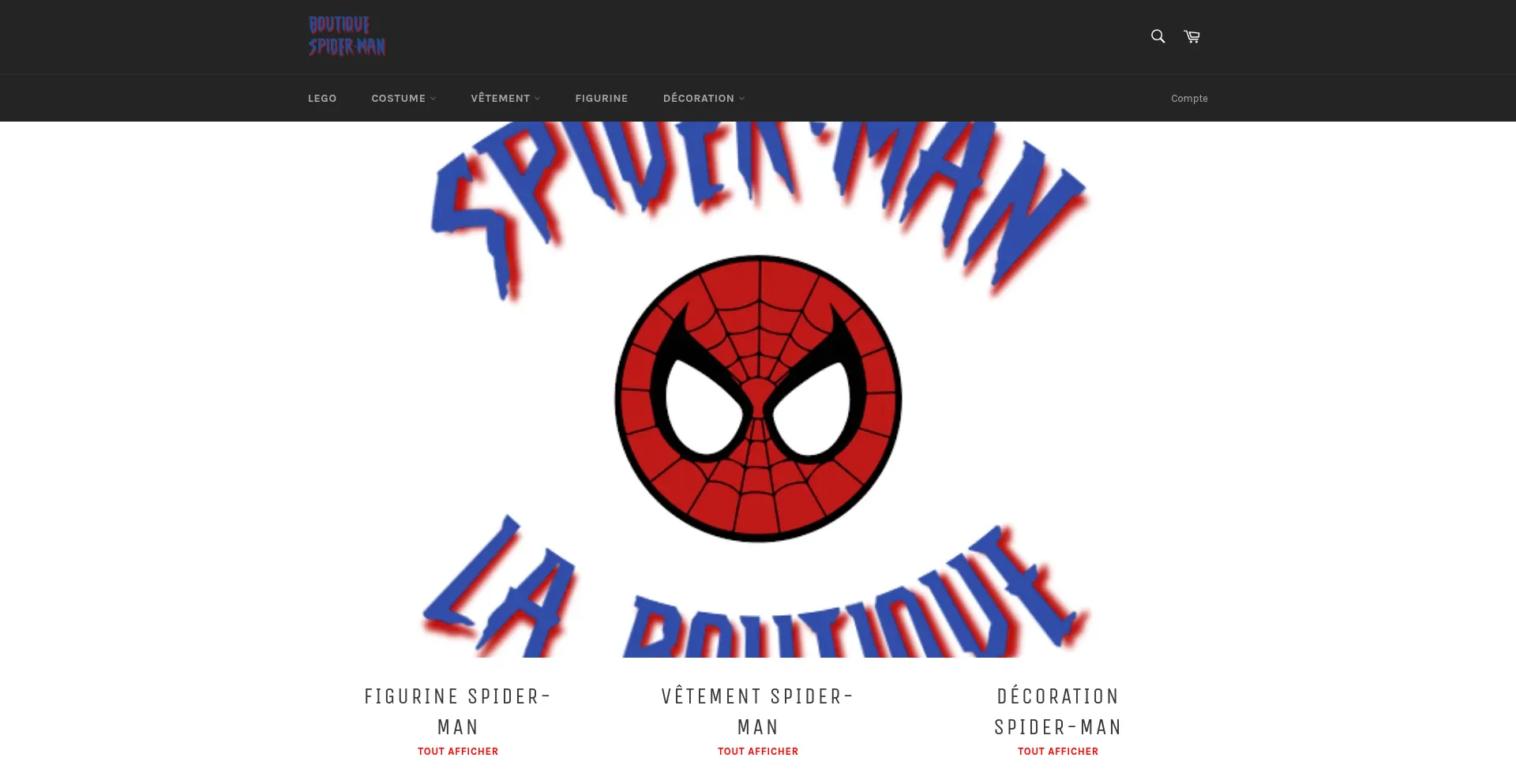1516x784 pixels.
Task: Click Tout Afficher under Vêtement Spider-Man
Action: pyautogui.click(x=758, y=752)
